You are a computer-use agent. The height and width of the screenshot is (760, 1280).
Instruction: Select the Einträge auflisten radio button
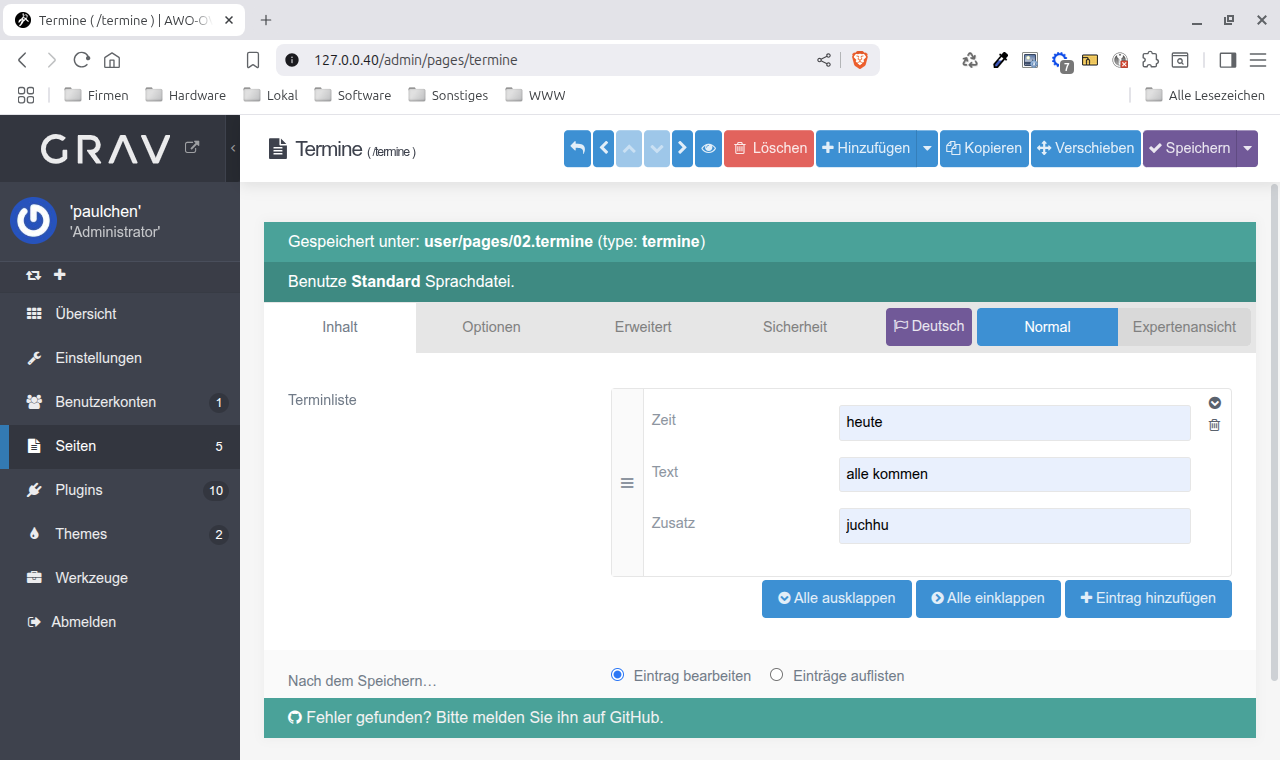pyautogui.click(x=777, y=675)
